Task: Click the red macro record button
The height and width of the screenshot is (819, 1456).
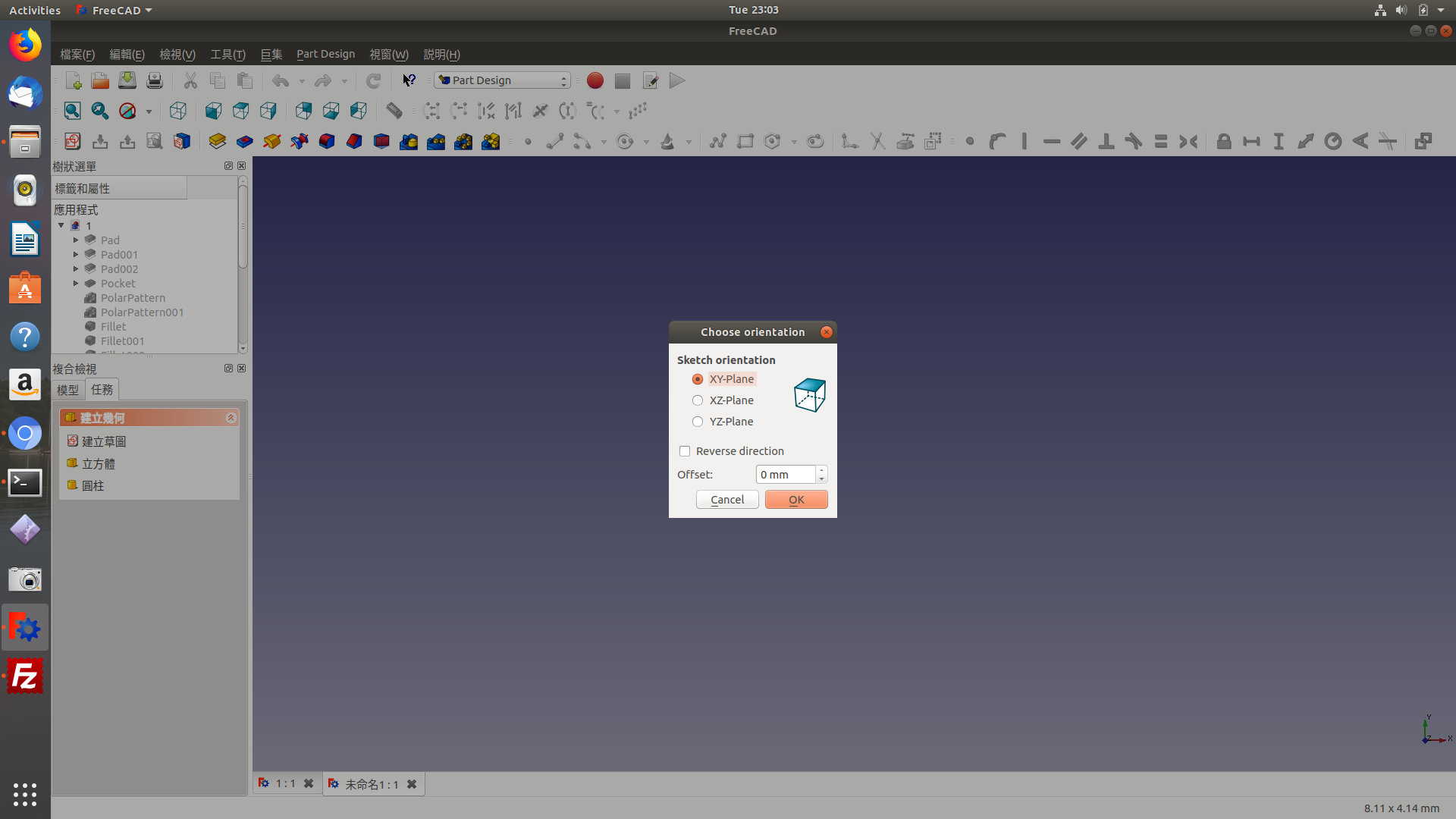Action: 595,80
